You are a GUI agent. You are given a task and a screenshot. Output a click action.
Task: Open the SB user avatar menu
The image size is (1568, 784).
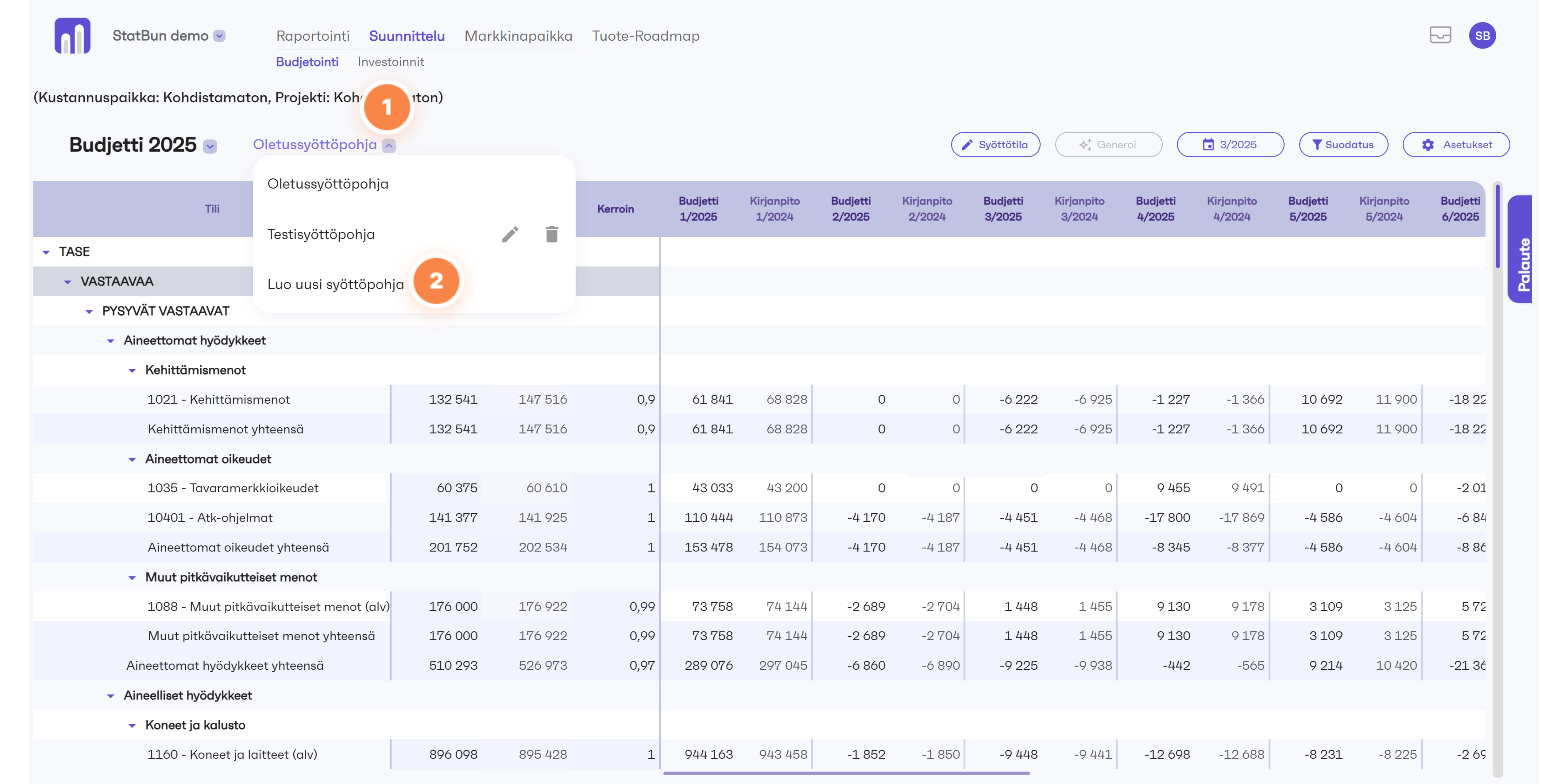[1482, 35]
